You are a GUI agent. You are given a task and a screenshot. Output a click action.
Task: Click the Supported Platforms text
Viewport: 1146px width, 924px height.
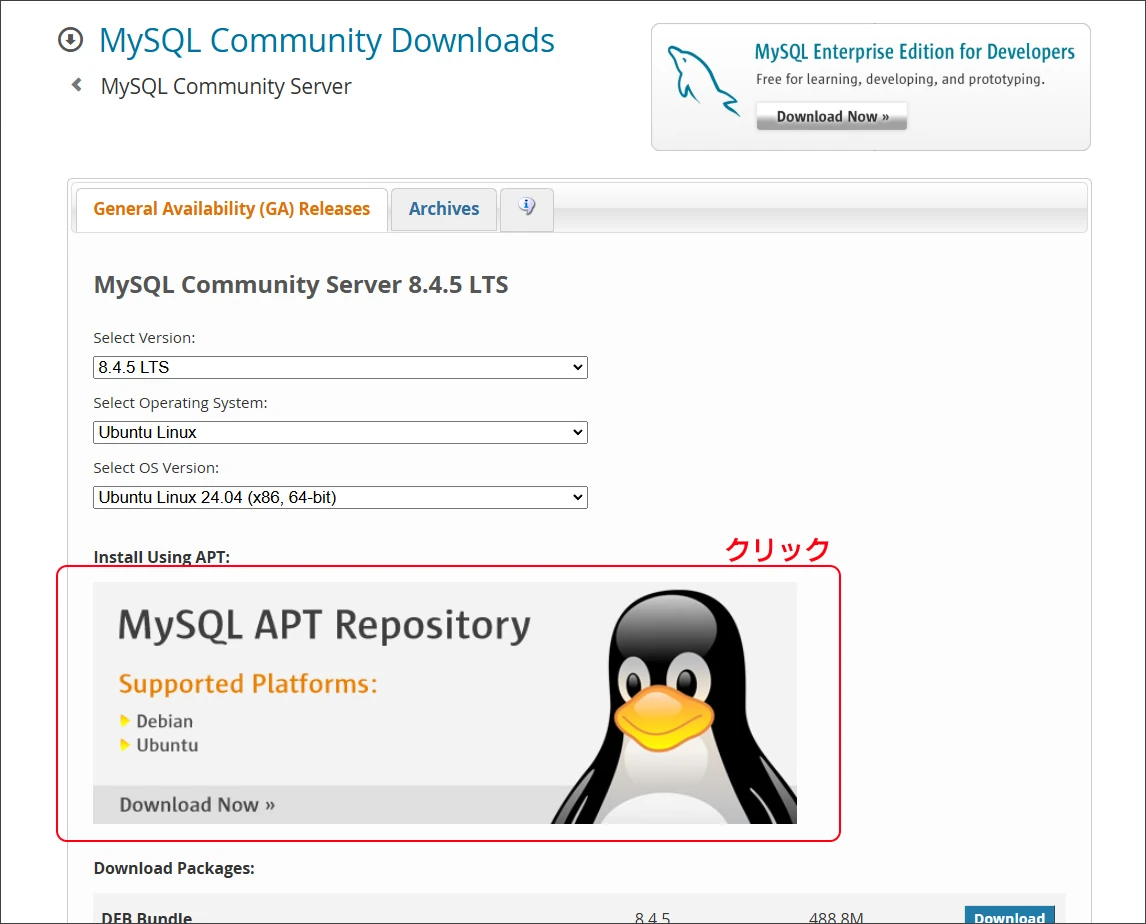[248, 684]
